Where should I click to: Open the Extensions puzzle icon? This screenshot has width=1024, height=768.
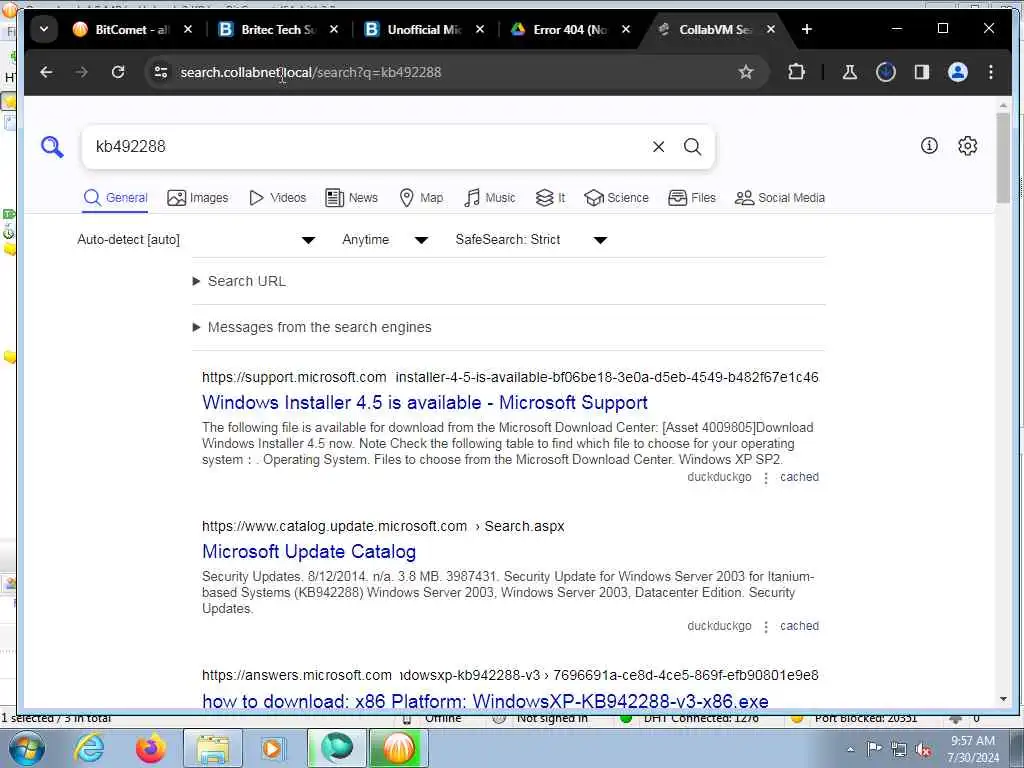[x=796, y=72]
